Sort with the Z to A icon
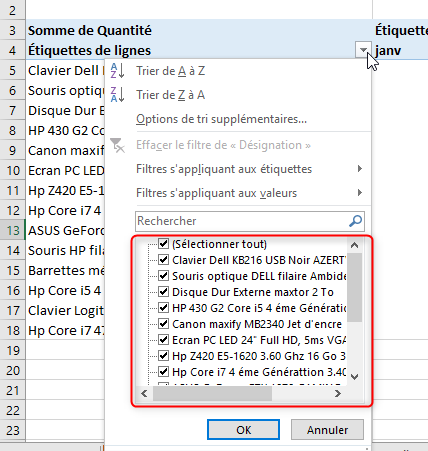Image resolution: width=428 pixels, height=451 pixels. 117,95
